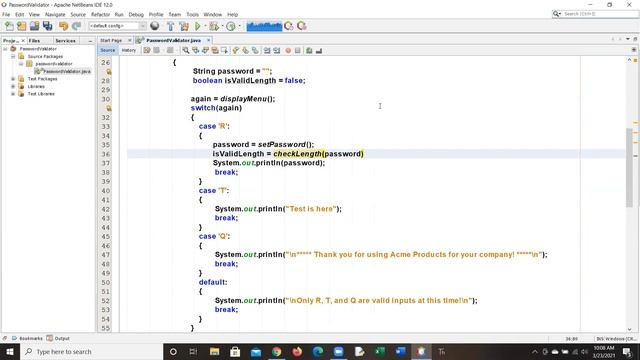The height and width of the screenshot is (360, 640).
Task: Collapse the Source Packages node
Action: (x=13, y=56)
